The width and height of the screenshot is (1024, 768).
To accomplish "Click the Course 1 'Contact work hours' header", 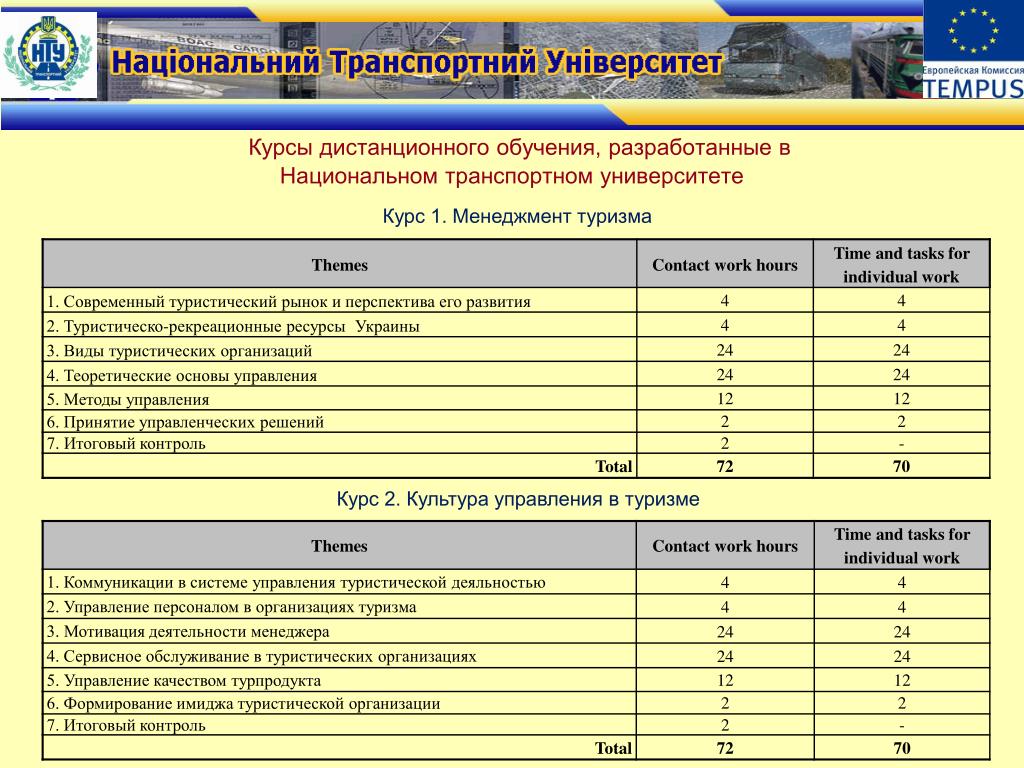I will (x=725, y=264).
